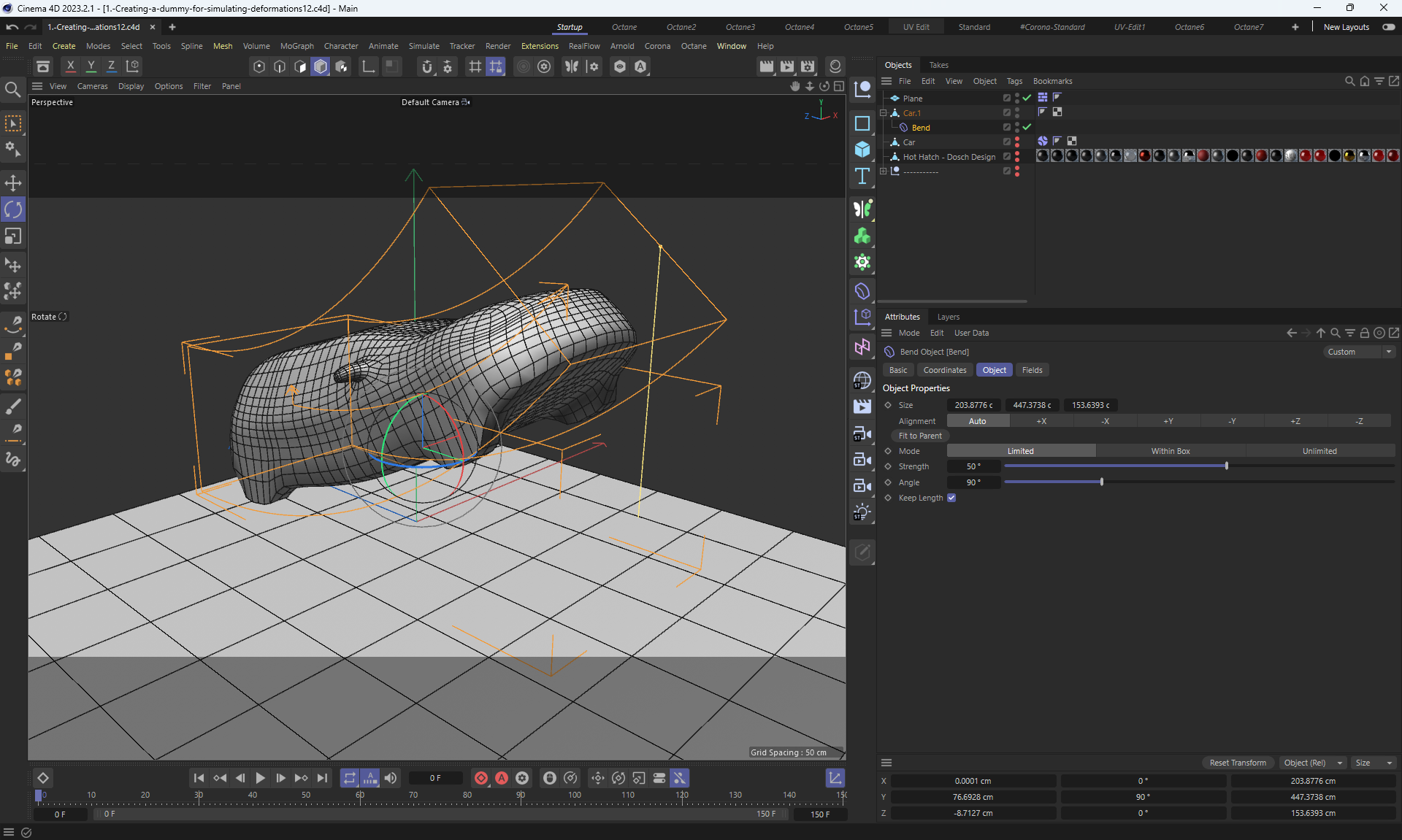Switch to the Coordinates tab

click(x=944, y=370)
